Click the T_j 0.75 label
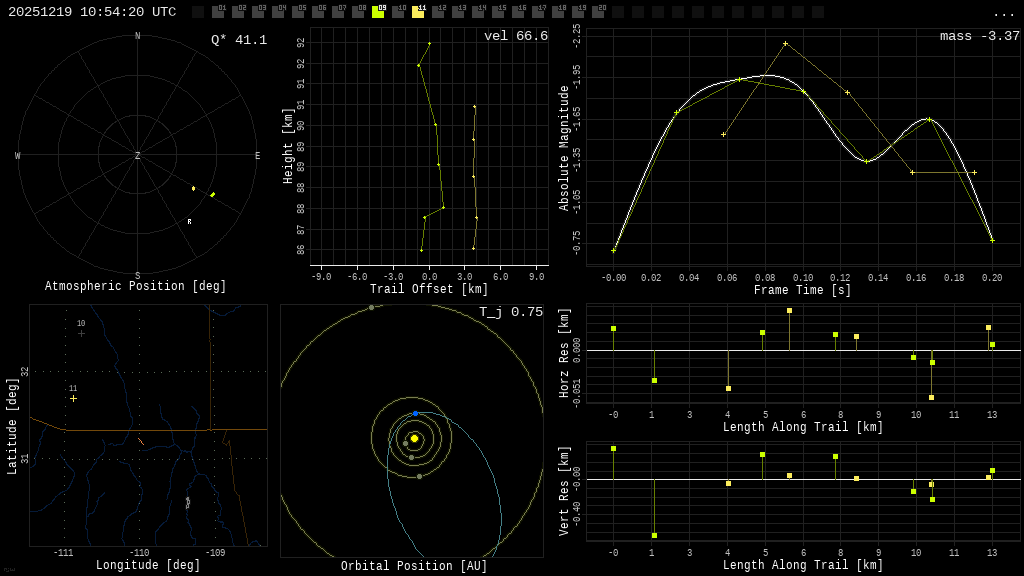Image resolution: width=1024 pixels, height=576 pixels. [x=511, y=312]
